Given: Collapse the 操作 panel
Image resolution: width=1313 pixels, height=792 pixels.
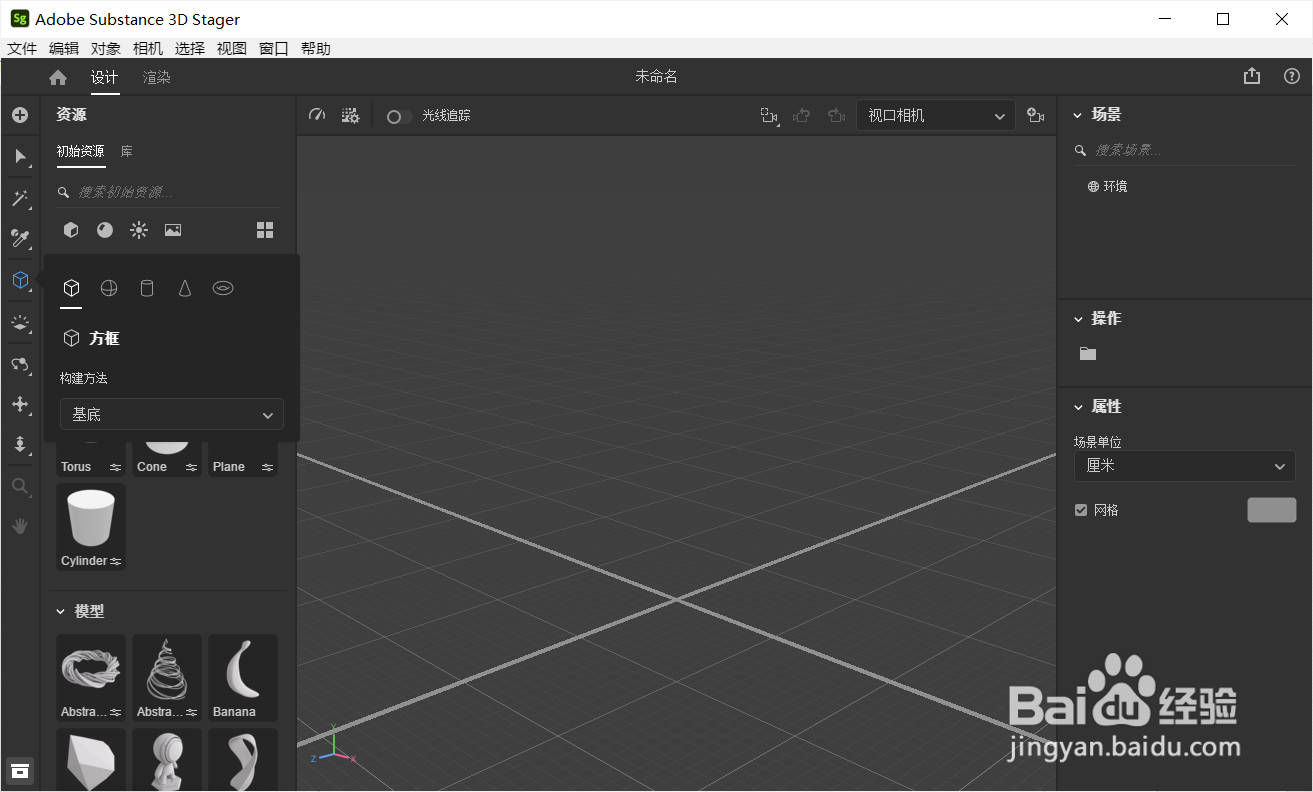Looking at the screenshot, I should pos(1078,319).
